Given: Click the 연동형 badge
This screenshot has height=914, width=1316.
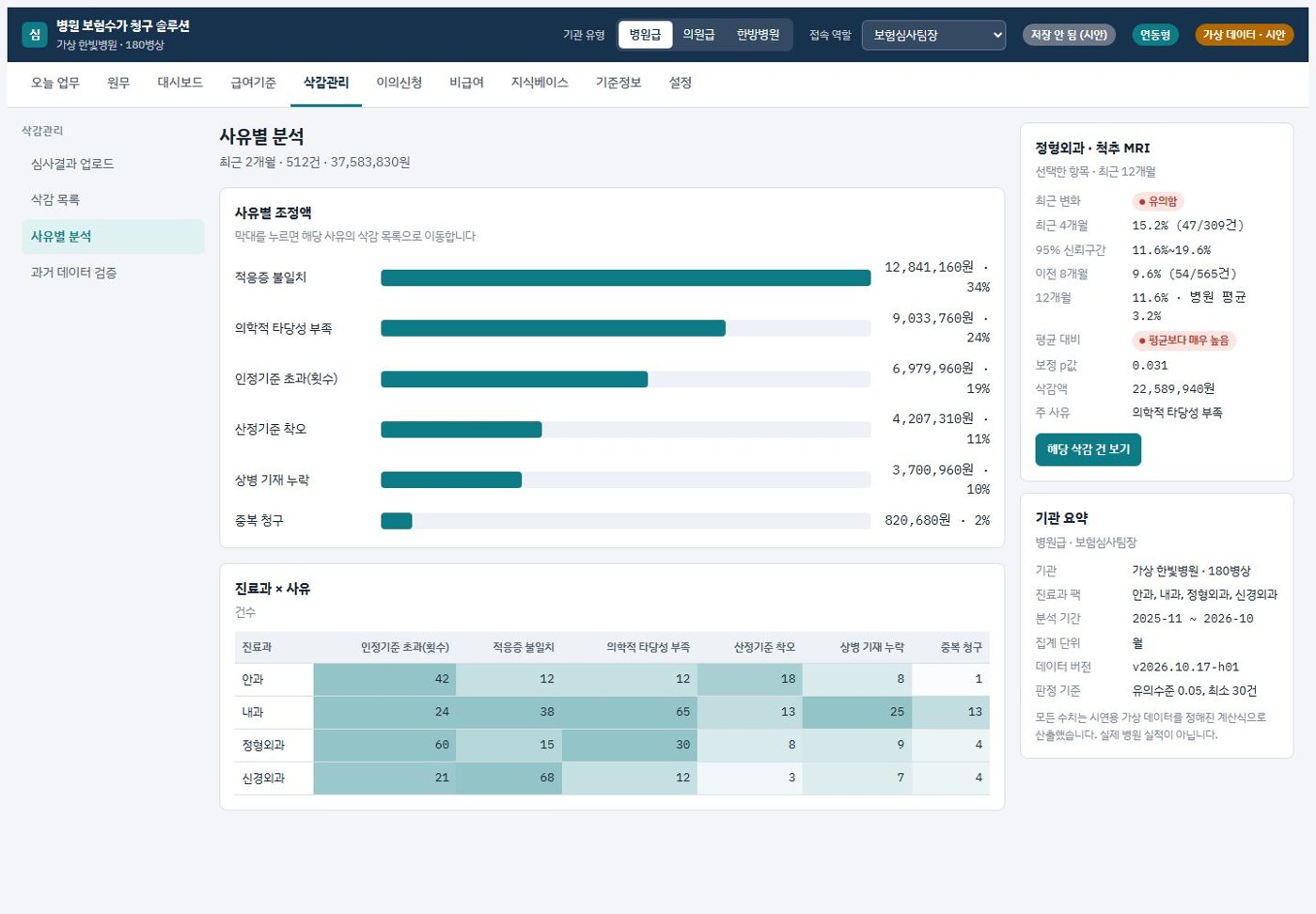Looking at the screenshot, I should [x=1155, y=35].
